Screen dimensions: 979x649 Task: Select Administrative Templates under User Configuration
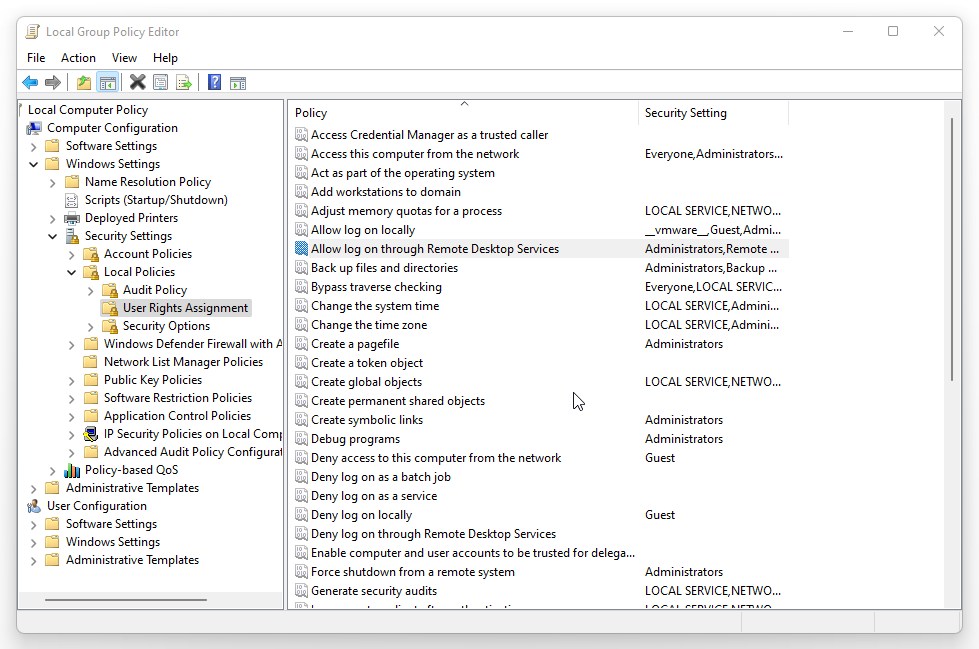132,560
